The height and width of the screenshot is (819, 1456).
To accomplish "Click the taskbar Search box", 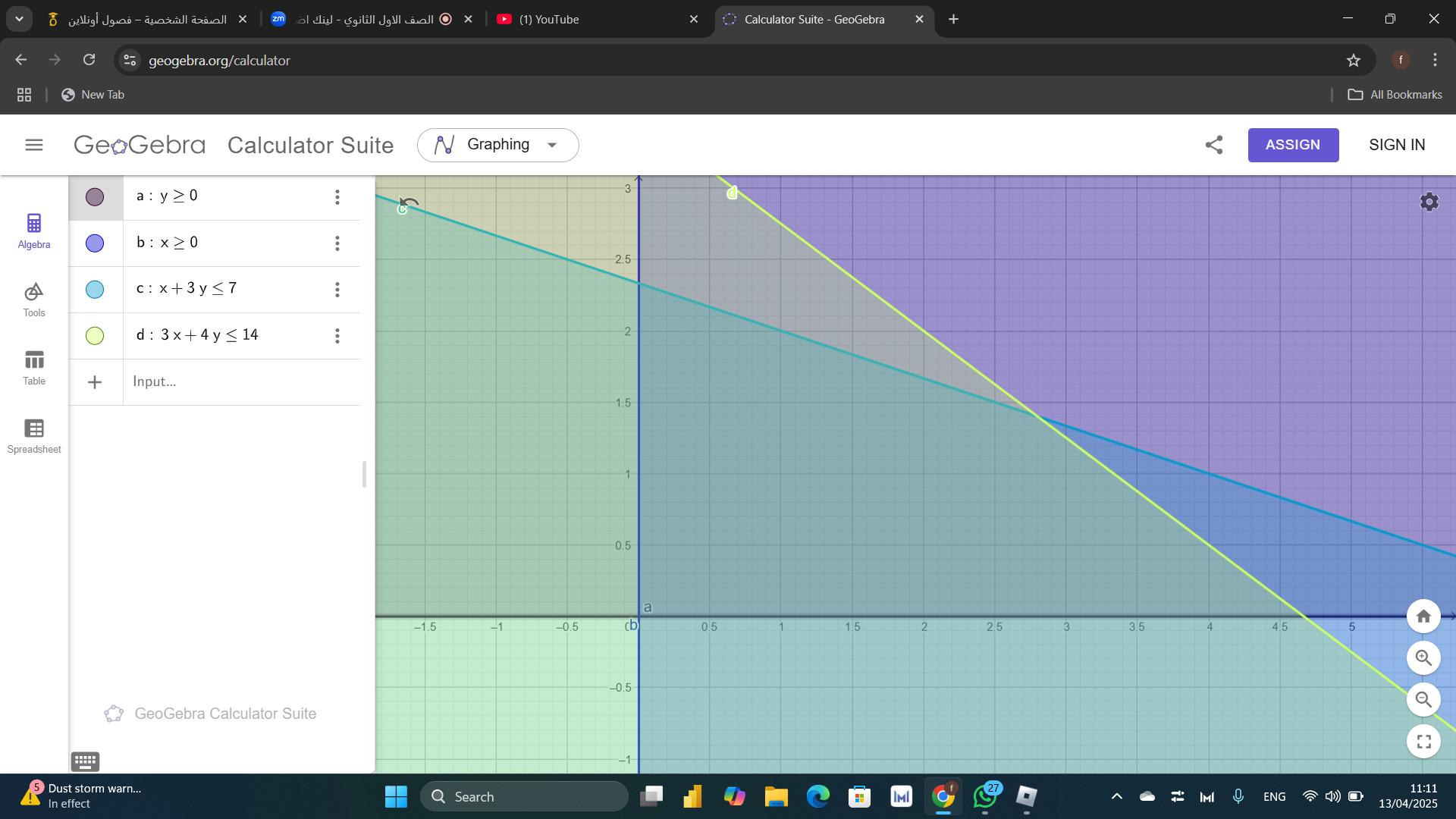I will click(x=524, y=796).
